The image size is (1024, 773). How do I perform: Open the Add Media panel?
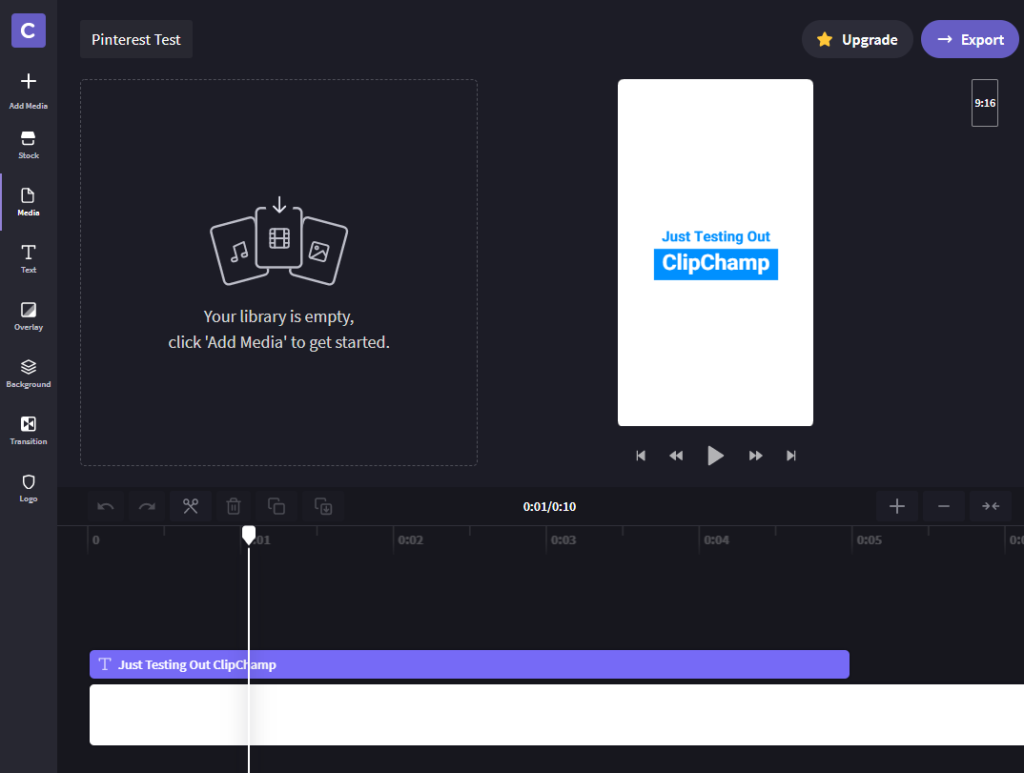click(28, 90)
